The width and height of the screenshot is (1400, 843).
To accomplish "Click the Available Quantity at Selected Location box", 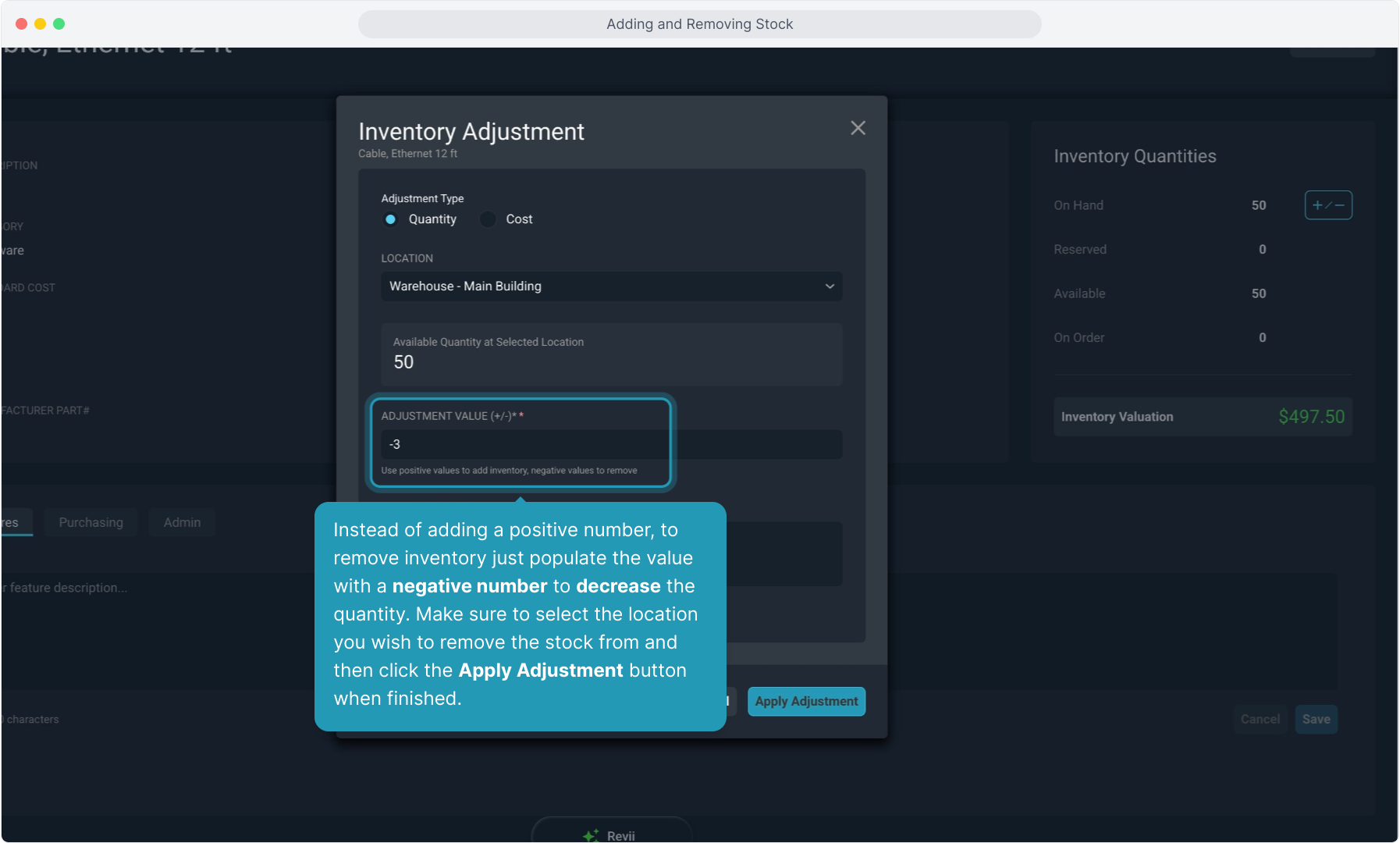I will (610, 354).
